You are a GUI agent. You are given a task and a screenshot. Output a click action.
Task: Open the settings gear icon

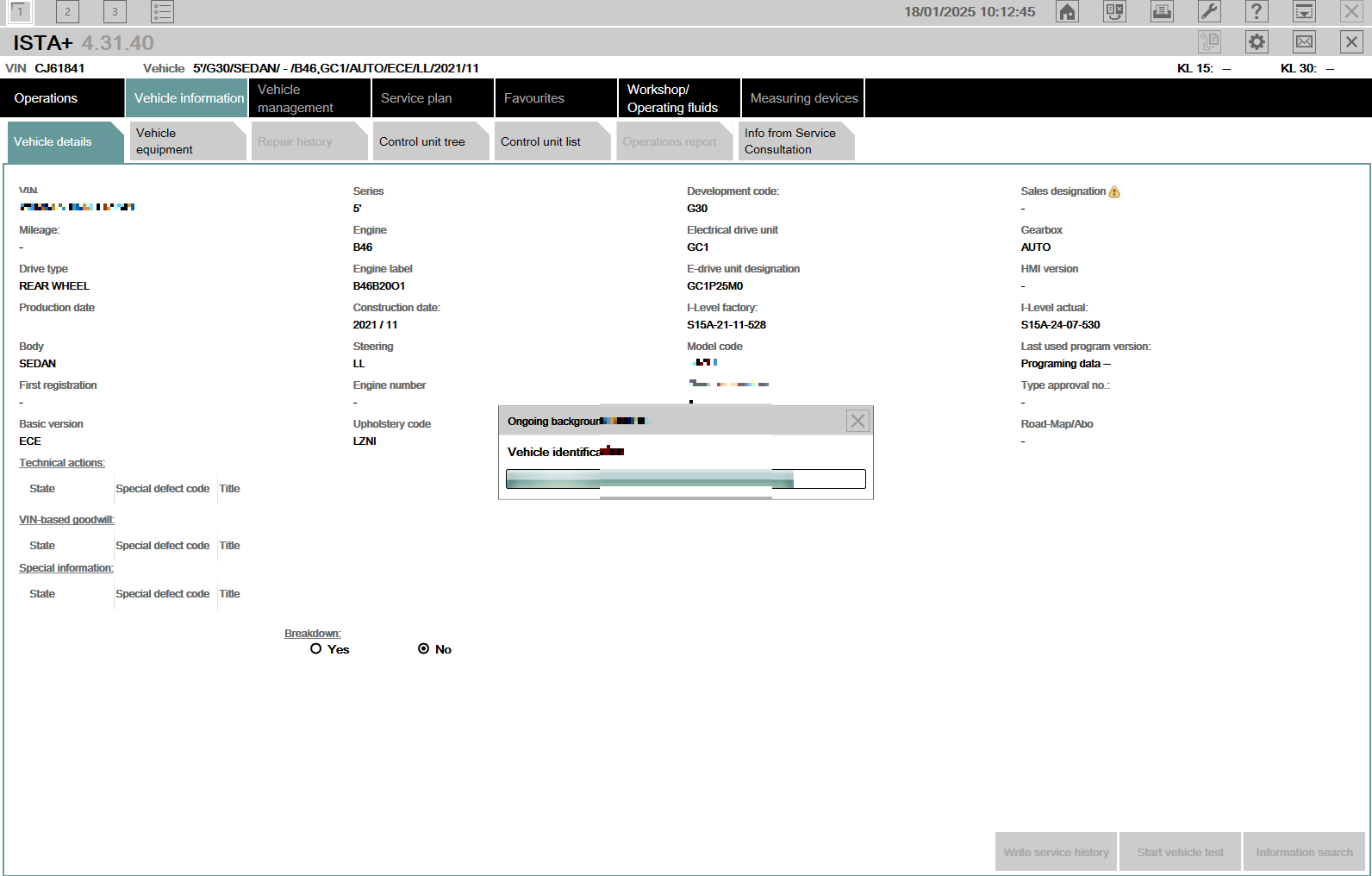1257,41
